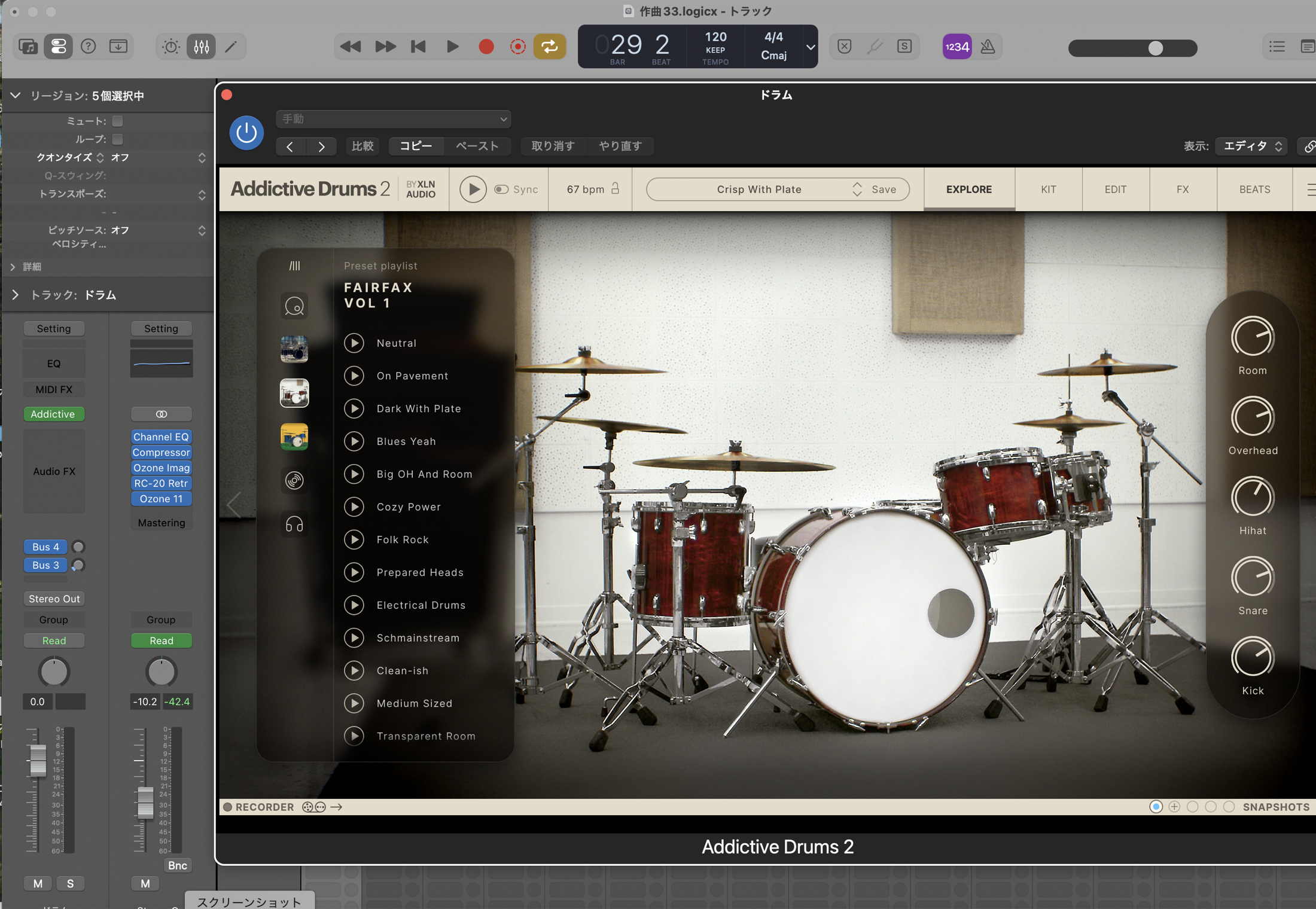The height and width of the screenshot is (909, 1316).
Task: Click the plugin link chain icon
Action: pyautogui.click(x=1309, y=147)
